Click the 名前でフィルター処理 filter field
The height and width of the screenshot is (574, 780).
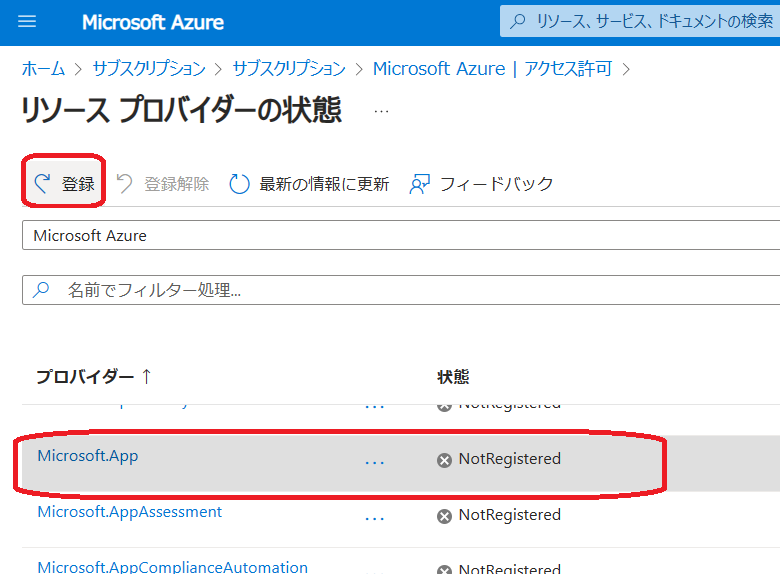[x=401, y=290]
